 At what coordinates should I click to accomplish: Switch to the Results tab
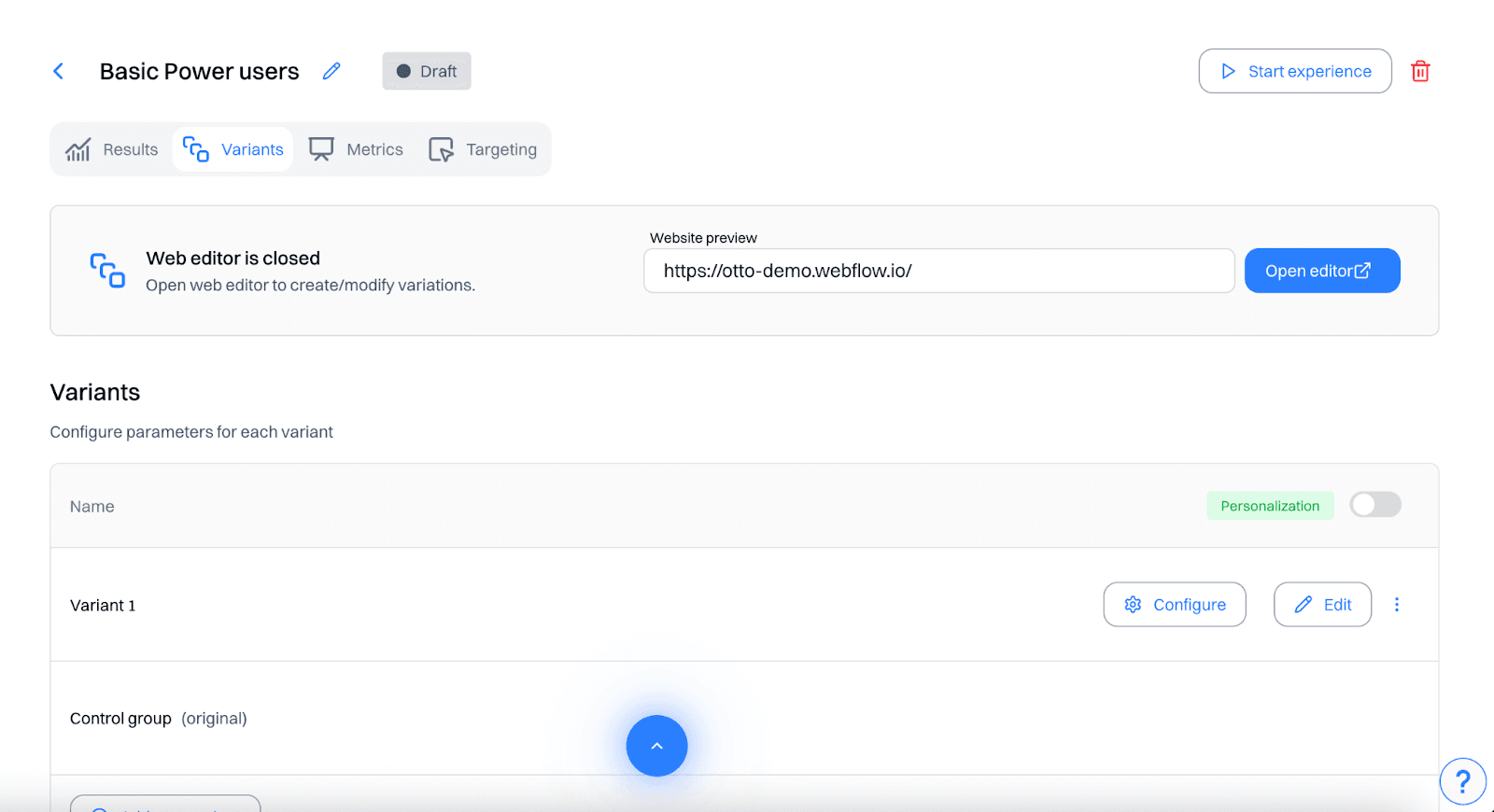coord(112,149)
